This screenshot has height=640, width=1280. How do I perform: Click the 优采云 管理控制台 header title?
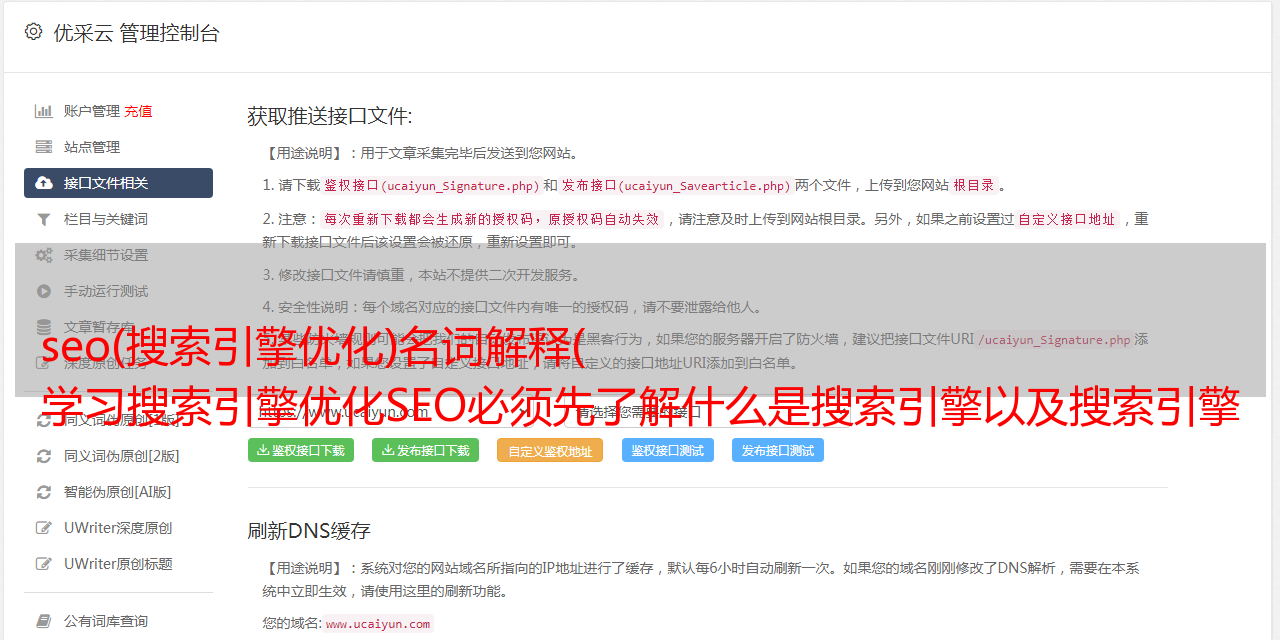136,33
